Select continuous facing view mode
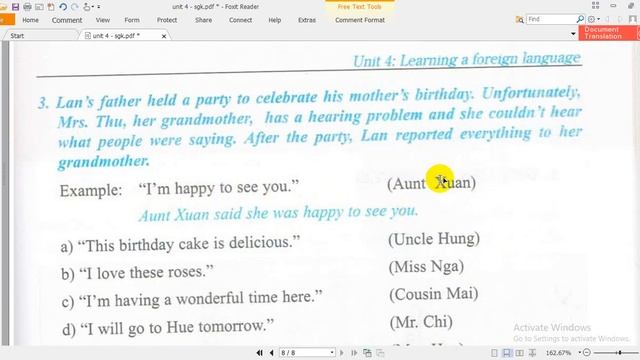This screenshot has height=360, width=640. 532,353
